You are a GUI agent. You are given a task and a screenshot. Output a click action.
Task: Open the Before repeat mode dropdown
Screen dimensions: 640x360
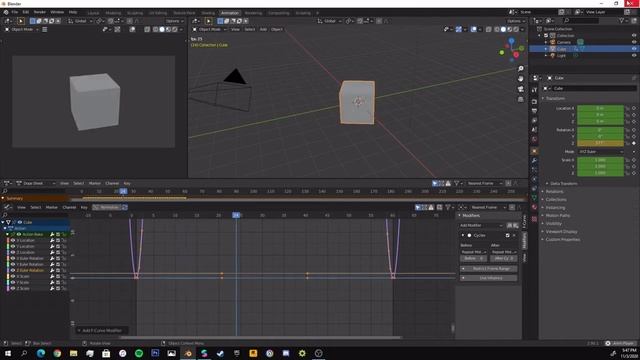(473, 252)
